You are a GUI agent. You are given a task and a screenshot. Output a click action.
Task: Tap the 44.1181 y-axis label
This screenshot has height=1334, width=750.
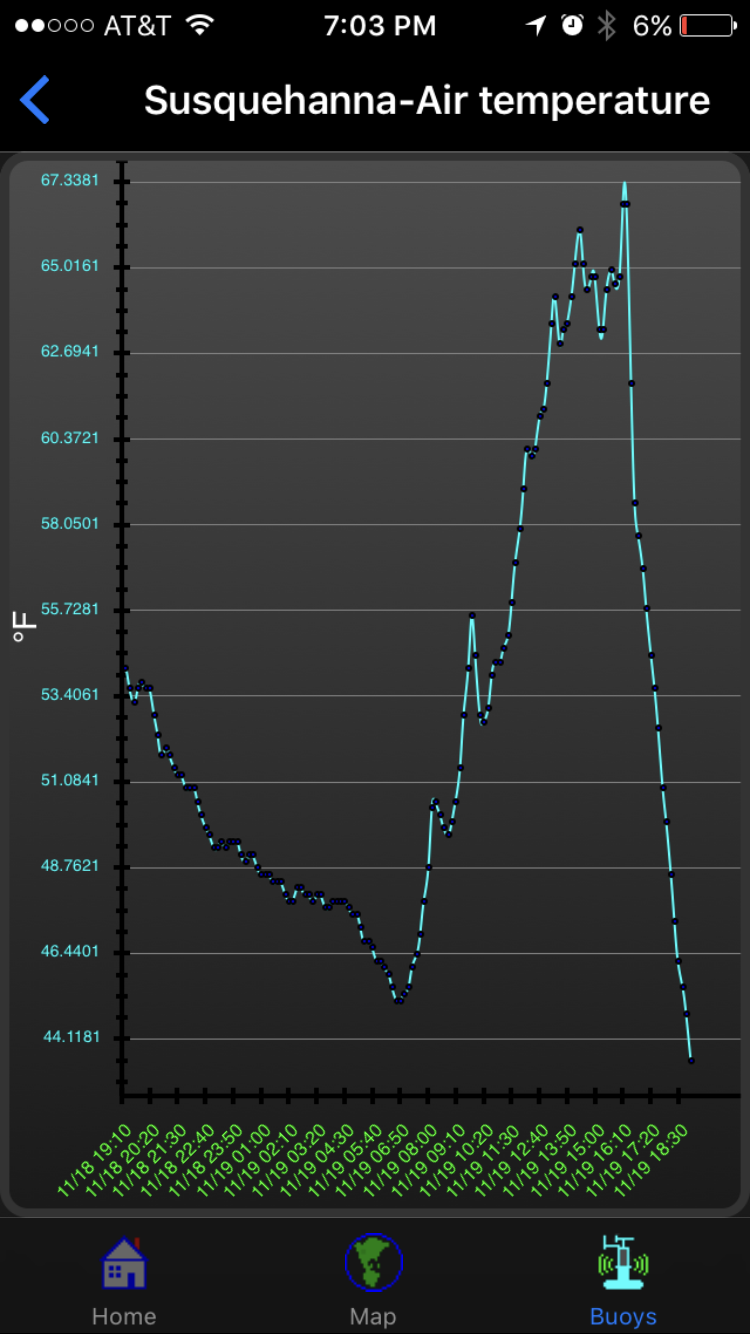[71, 1037]
